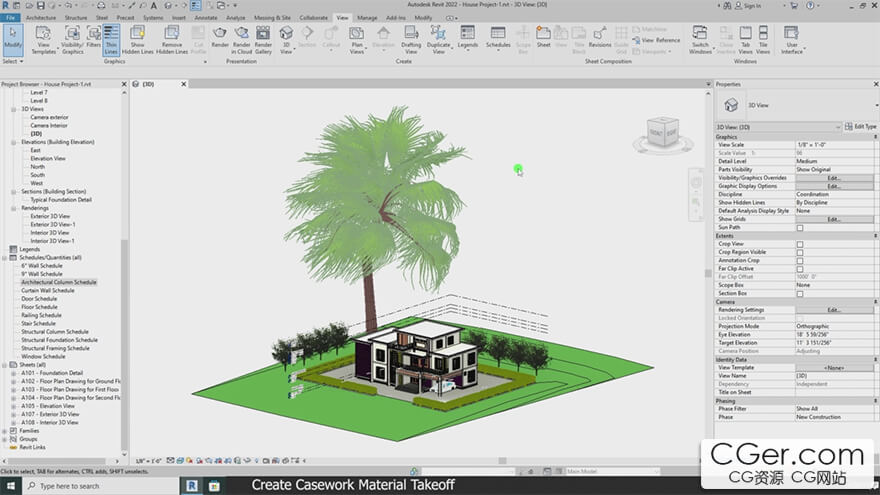This screenshot has height=495, width=880.
Task: Open the Revisions tool
Action: tap(600, 37)
